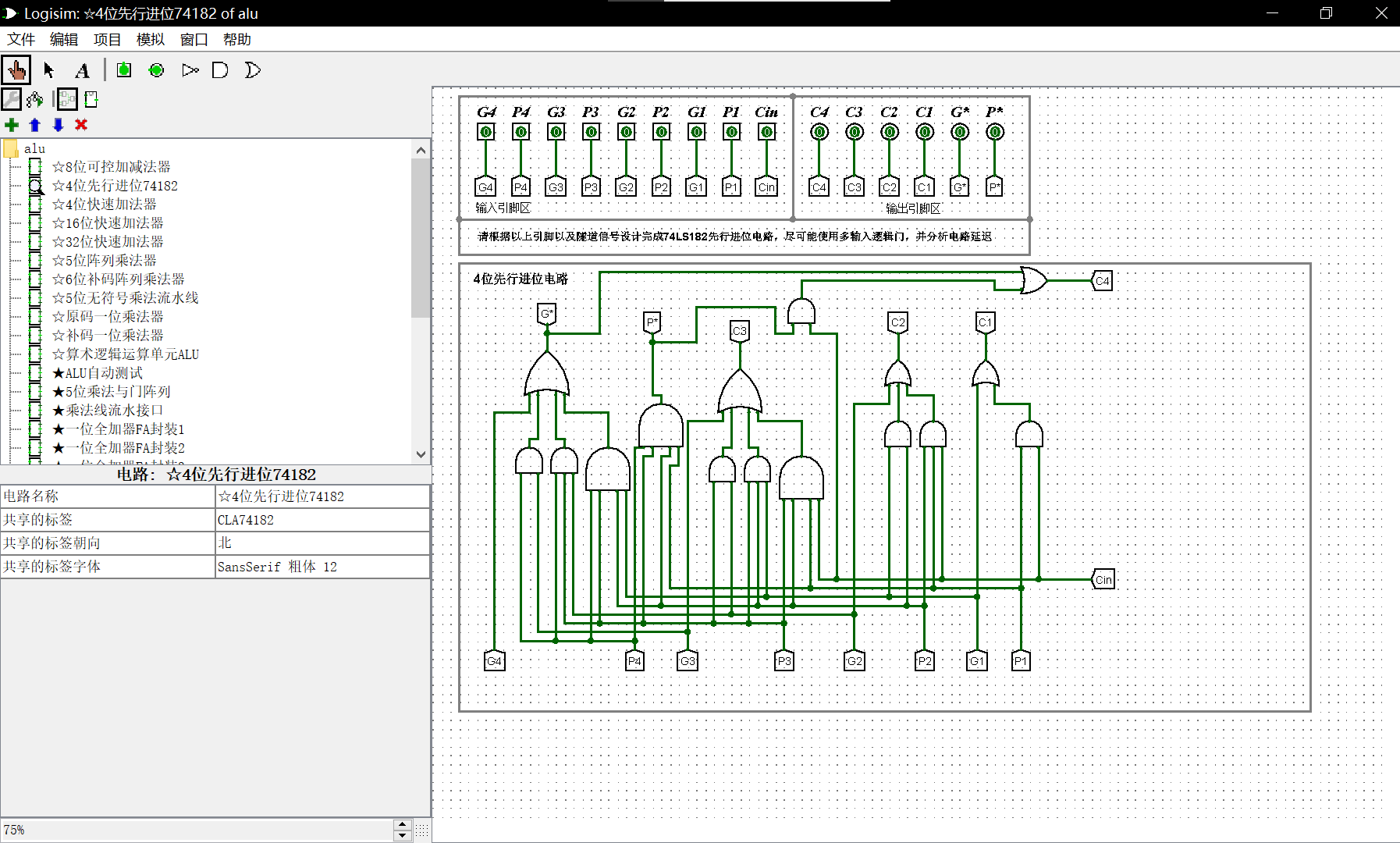Toggle the P3 input pin value

[x=591, y=132]
